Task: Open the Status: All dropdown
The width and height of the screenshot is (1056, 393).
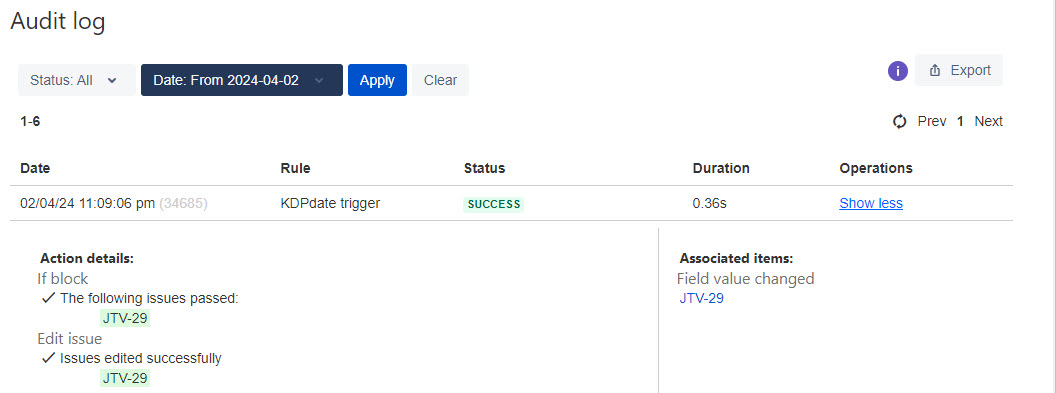Action: tap(76, 80)
